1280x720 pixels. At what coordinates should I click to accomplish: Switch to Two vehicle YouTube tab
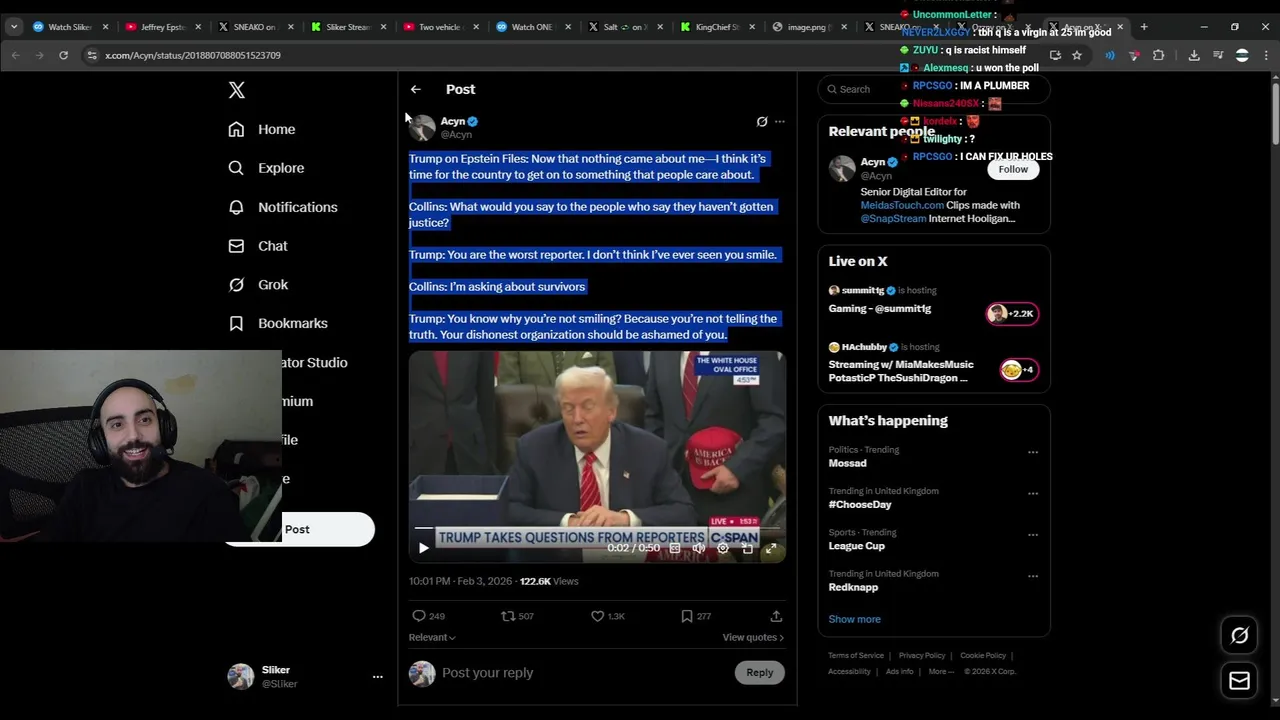(x=441, y=27)
